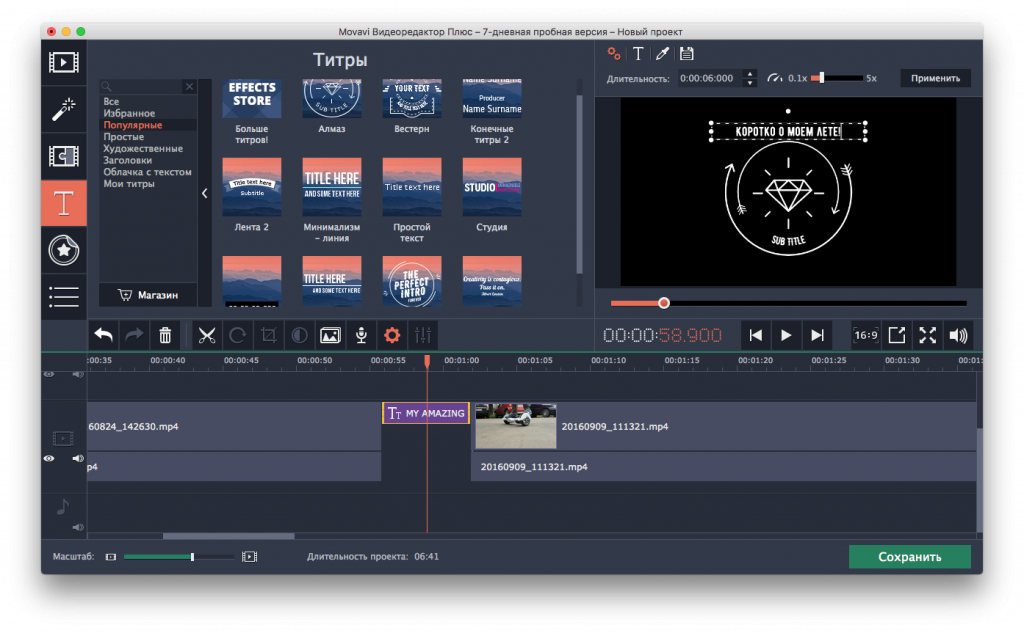Open the Filters magic wand tab
The height and width of the screenshot is (633, 1024).
63,109
